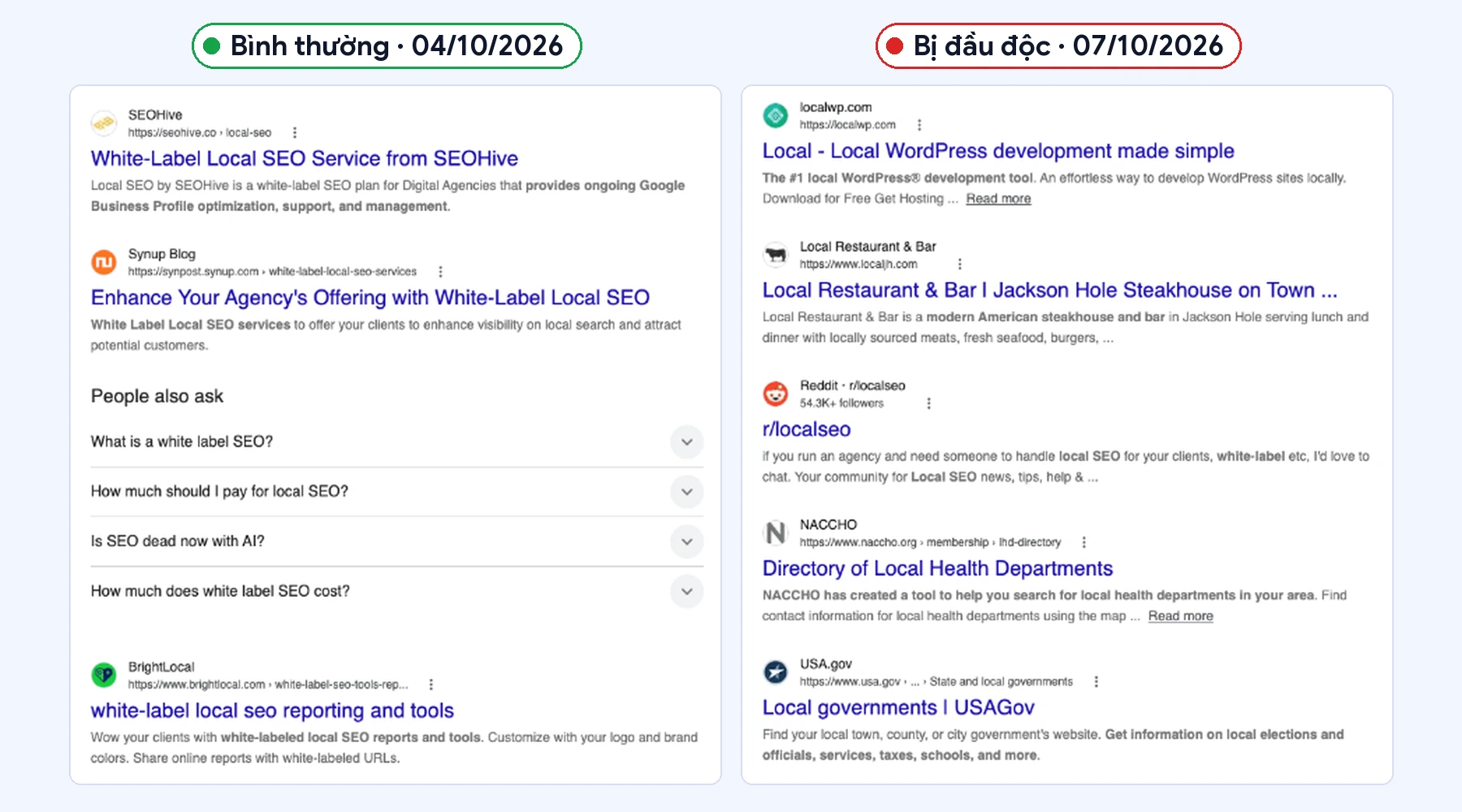Click the 'People also ask' heading
Screen dimensions: 1462x812
click(157, 396)
